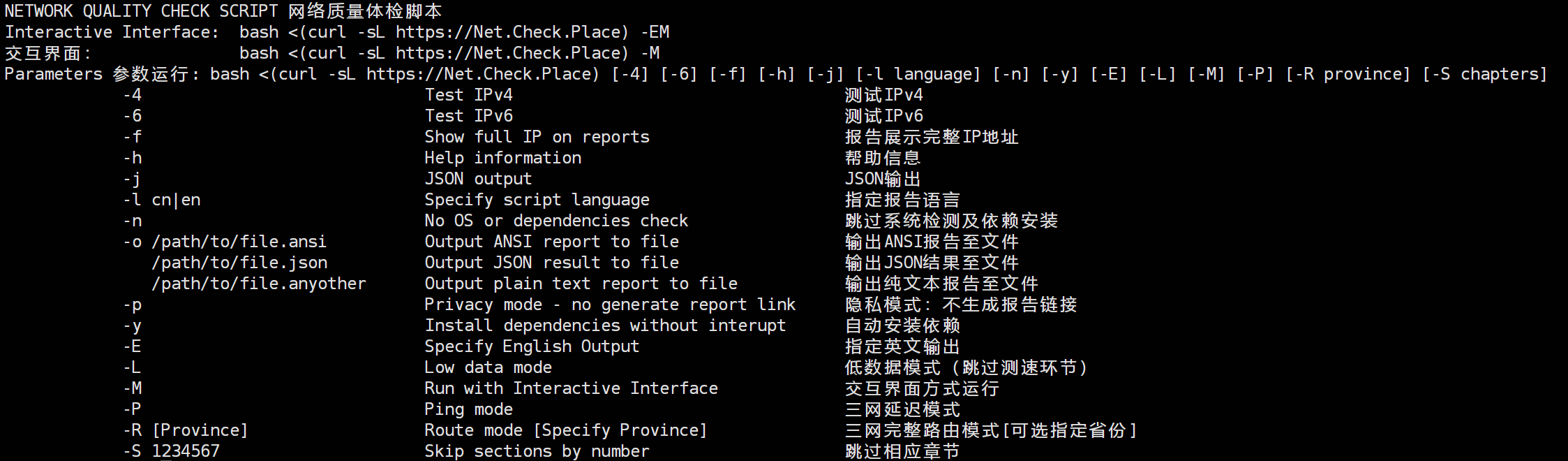1568x461 pixels.
Task: Click the "Run with Interactive Interface" text
Action: tap(571, 388)
